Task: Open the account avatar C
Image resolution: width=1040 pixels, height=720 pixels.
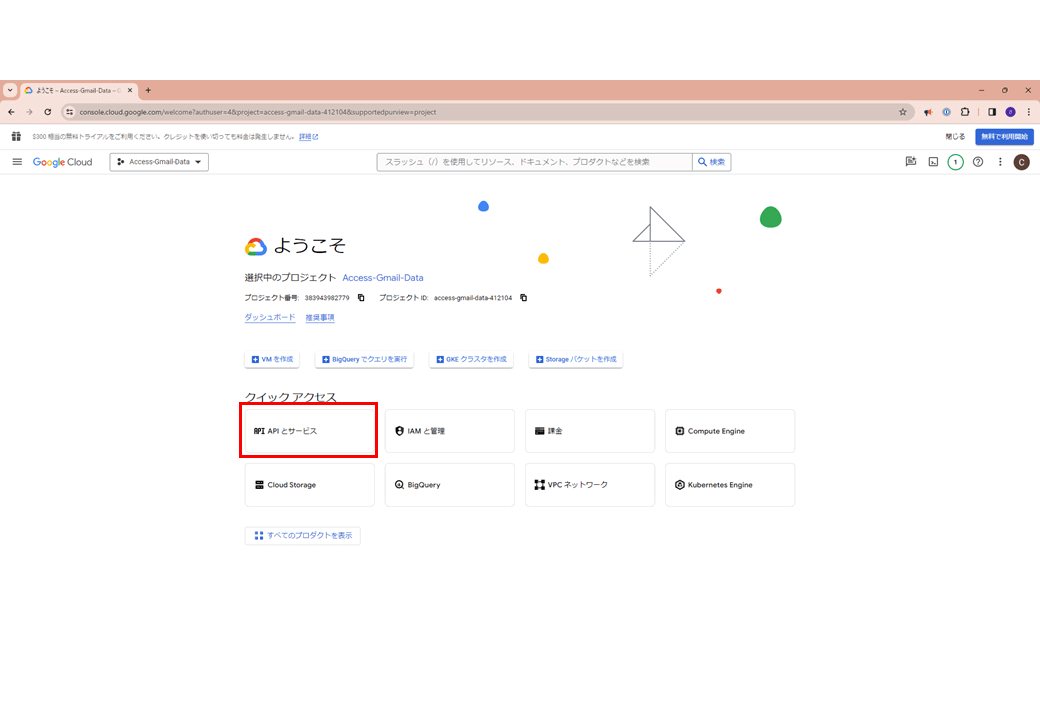Action: click(x=1021, y=162)
